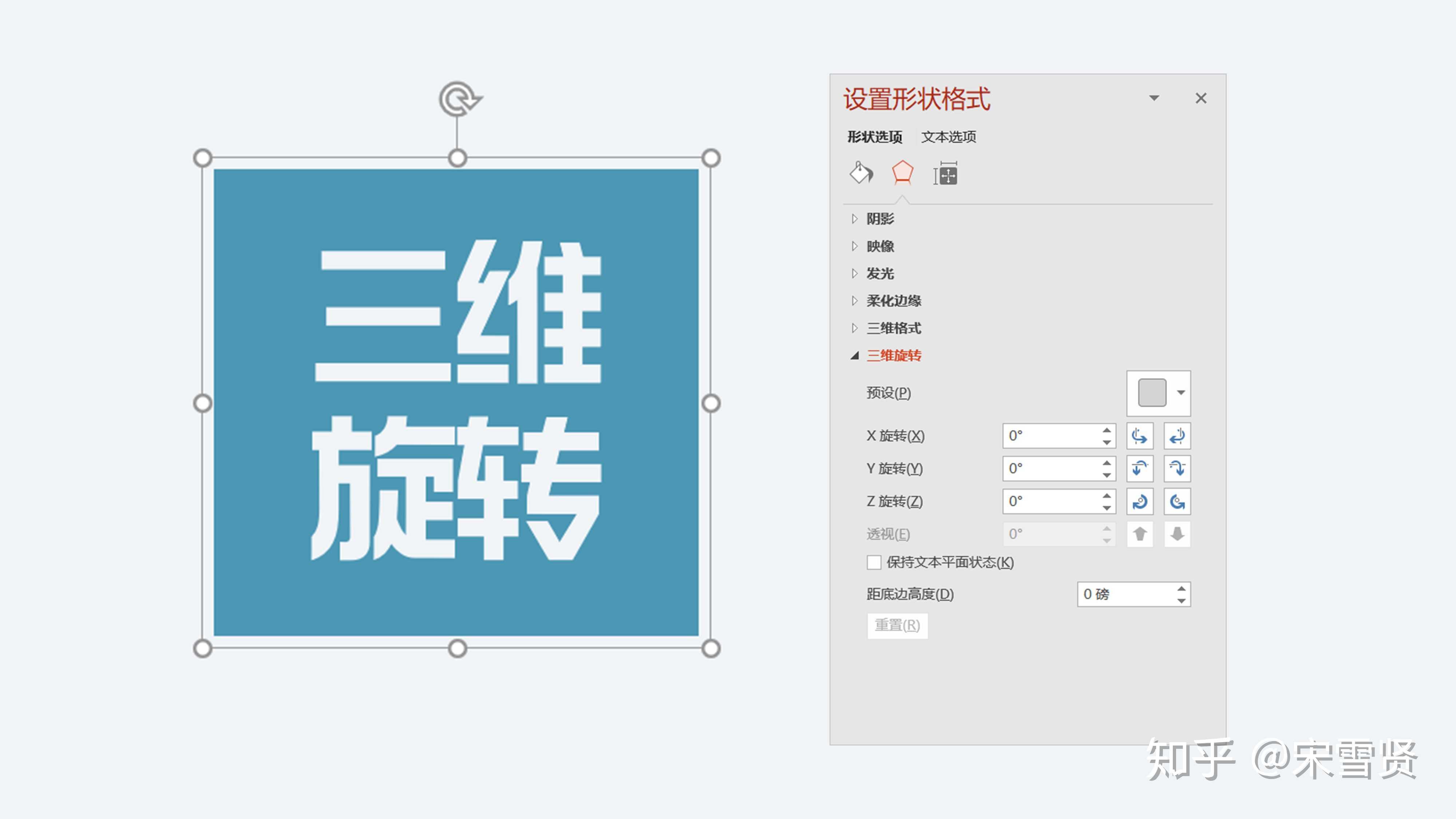Screen dimensions: 1456x819
Task: Click the top-middle resize handle
Action: (457, 158)
